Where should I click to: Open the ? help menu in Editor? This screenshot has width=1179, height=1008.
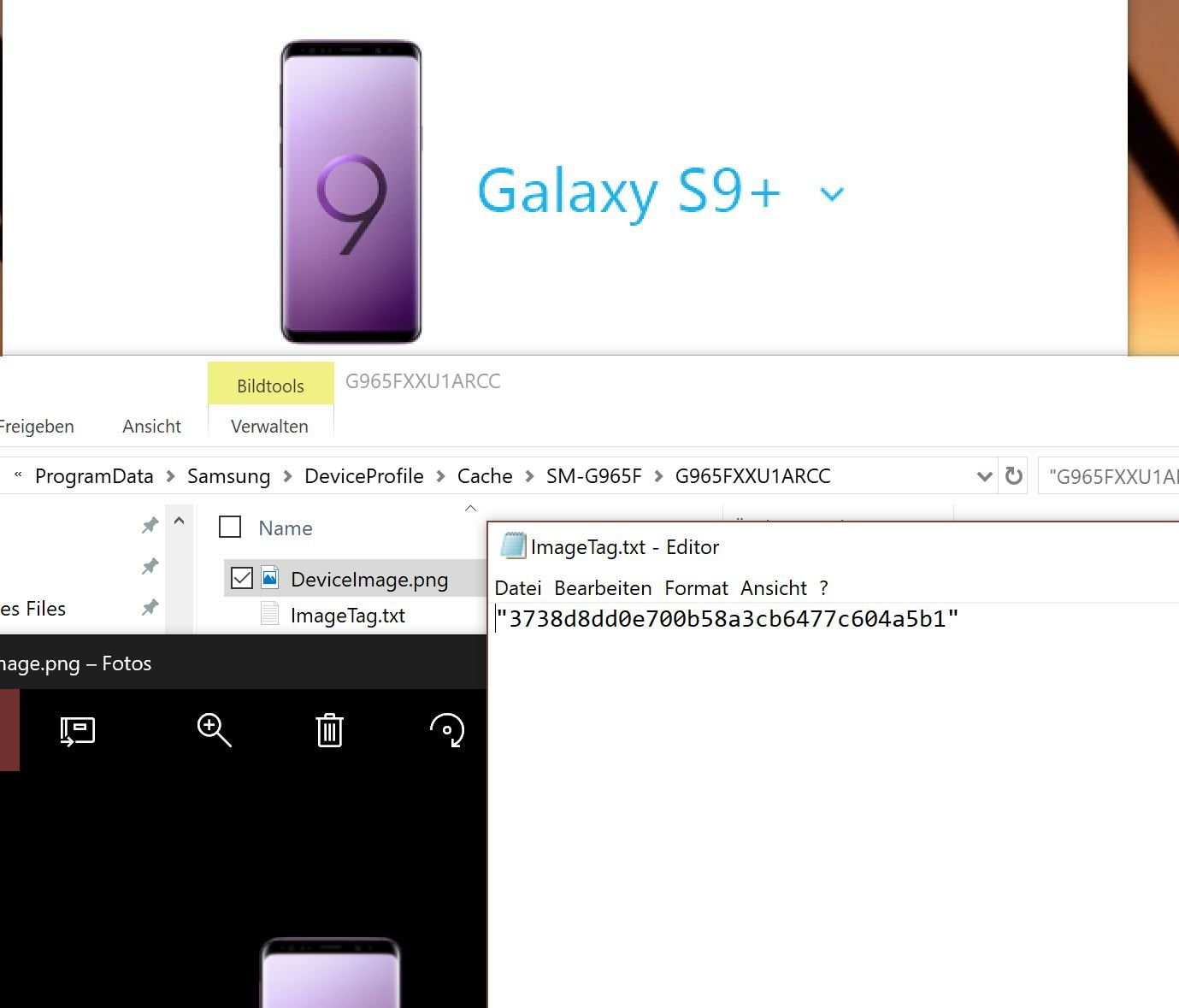click(x=823, y=588)
